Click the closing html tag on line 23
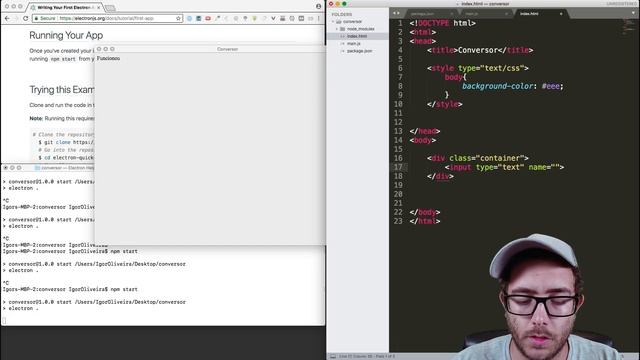Viewport: 640px width, 360px height. 424,221
